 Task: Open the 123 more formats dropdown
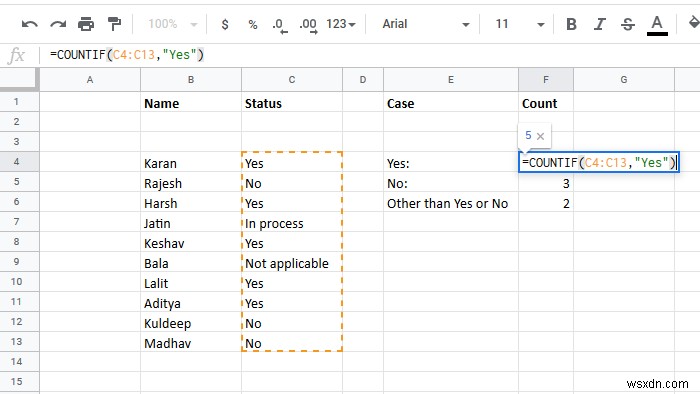[x=341, y=24]
